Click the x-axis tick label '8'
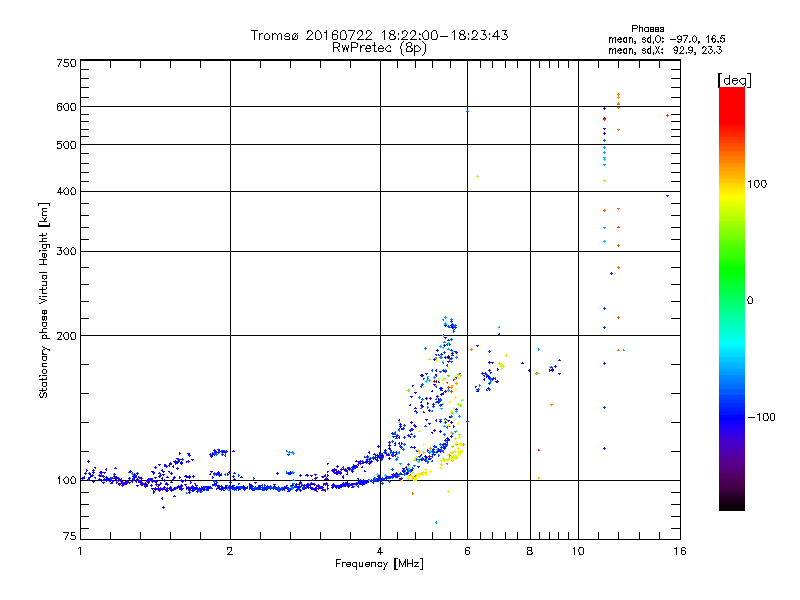The image size is (800, 600). [x=530, y=551]
